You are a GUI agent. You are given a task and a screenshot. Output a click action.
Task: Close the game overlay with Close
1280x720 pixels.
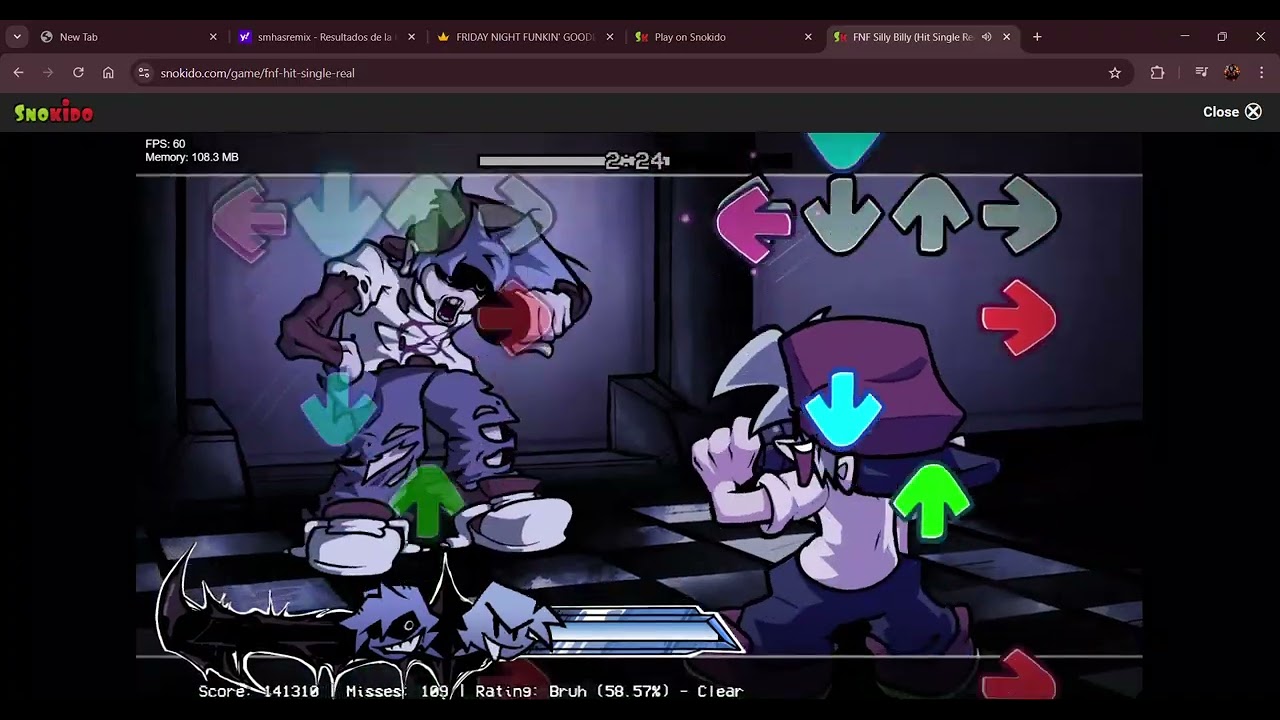pyautogui.click(x=1232, y=112)
